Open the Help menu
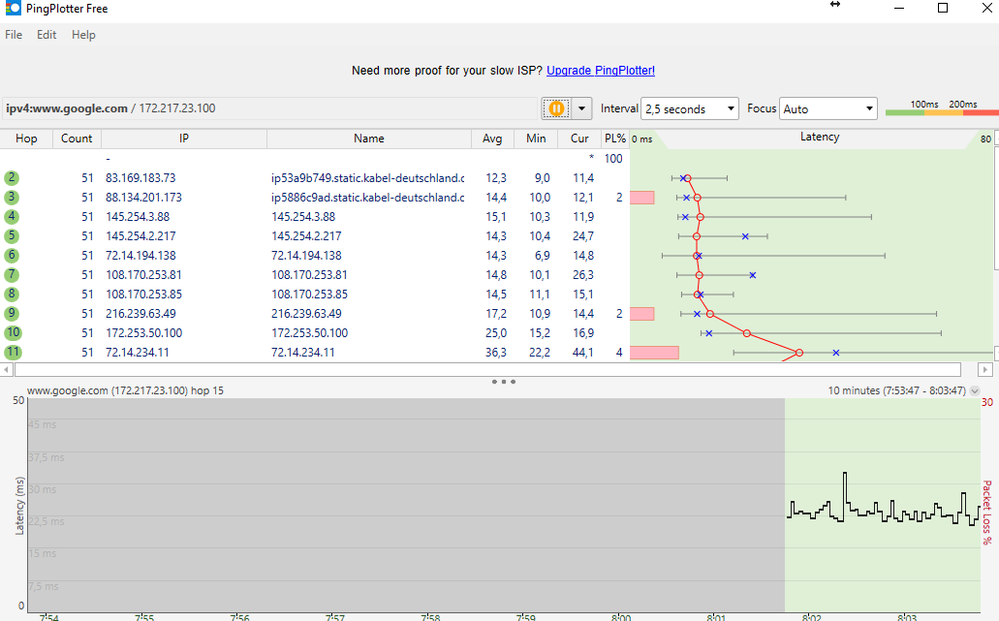 pos(83,35)
